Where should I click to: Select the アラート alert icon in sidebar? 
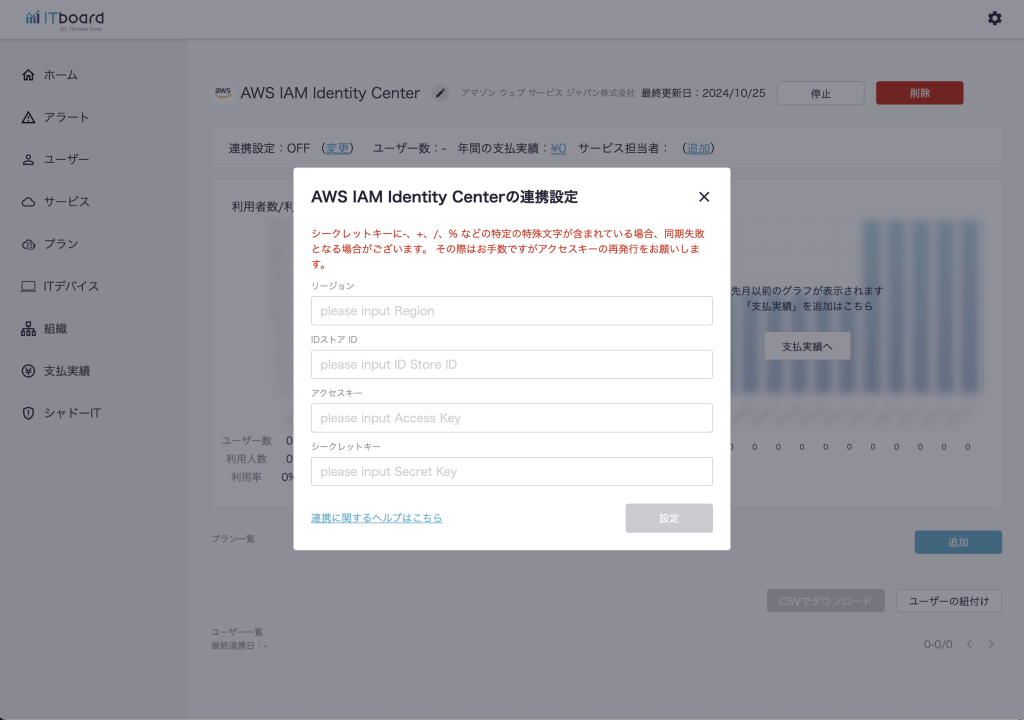[x=28, y=118]
